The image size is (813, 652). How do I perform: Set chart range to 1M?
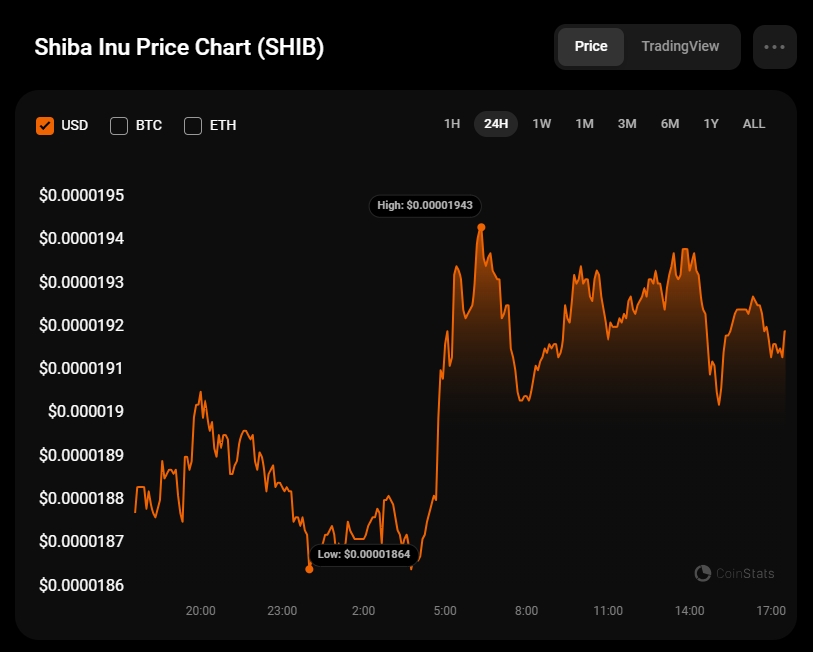click(584, 124)
